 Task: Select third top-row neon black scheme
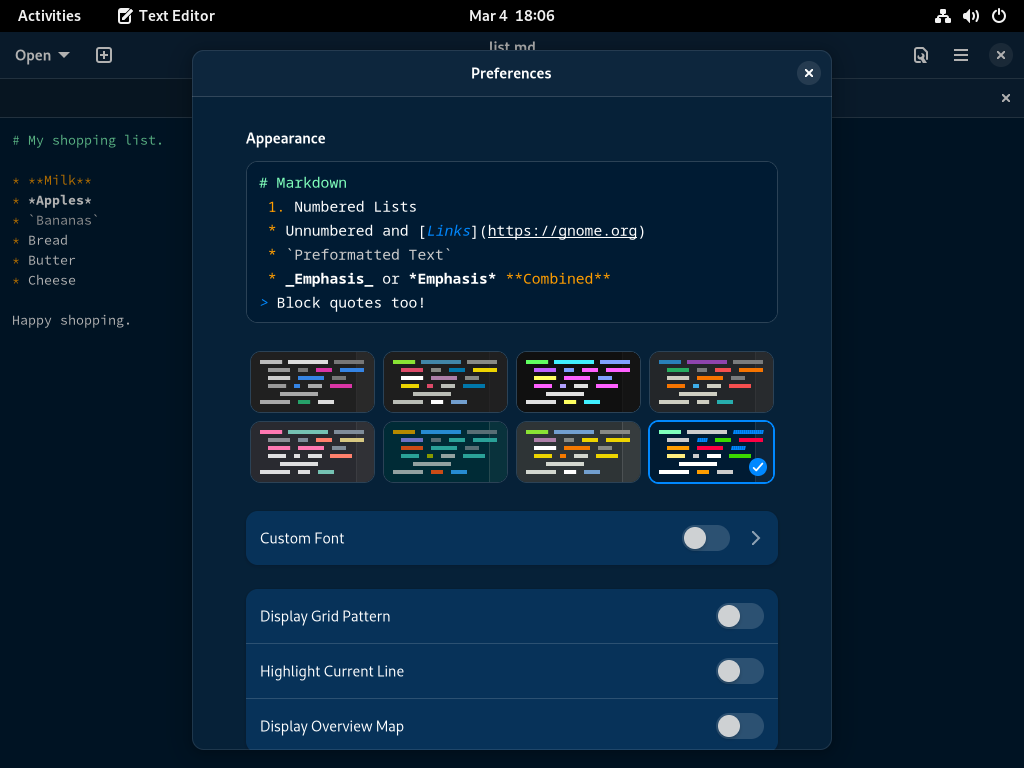coord(578,382)
